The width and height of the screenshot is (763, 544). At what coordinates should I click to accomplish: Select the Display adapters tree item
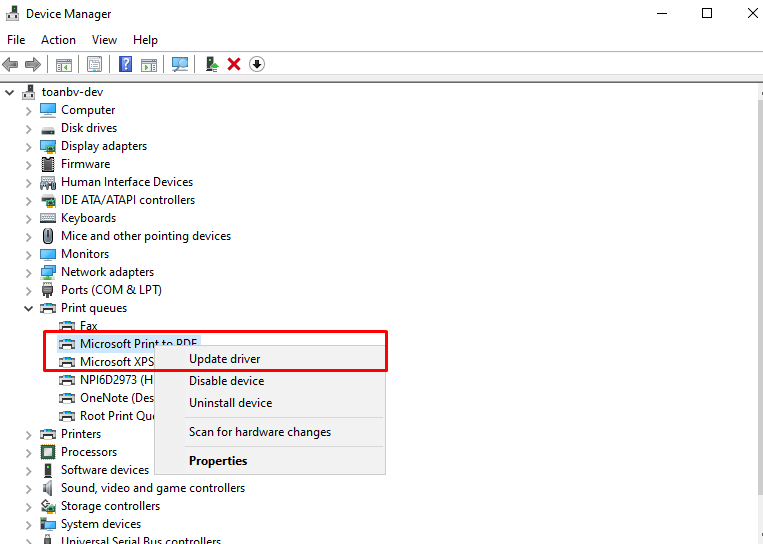coord(103,146)
